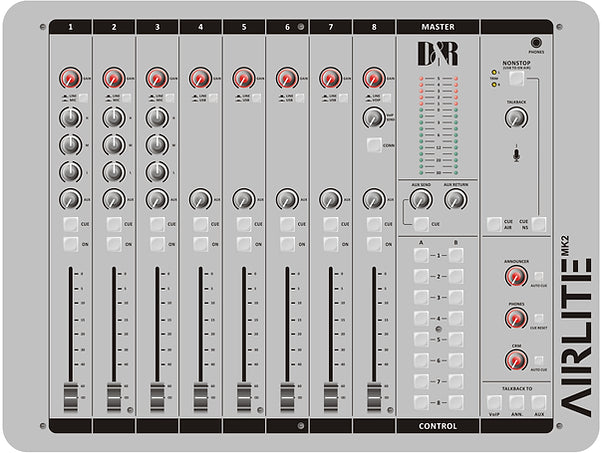Toggle the CUE button on channel 5
The image size is (602, 453).
[244, 224]
